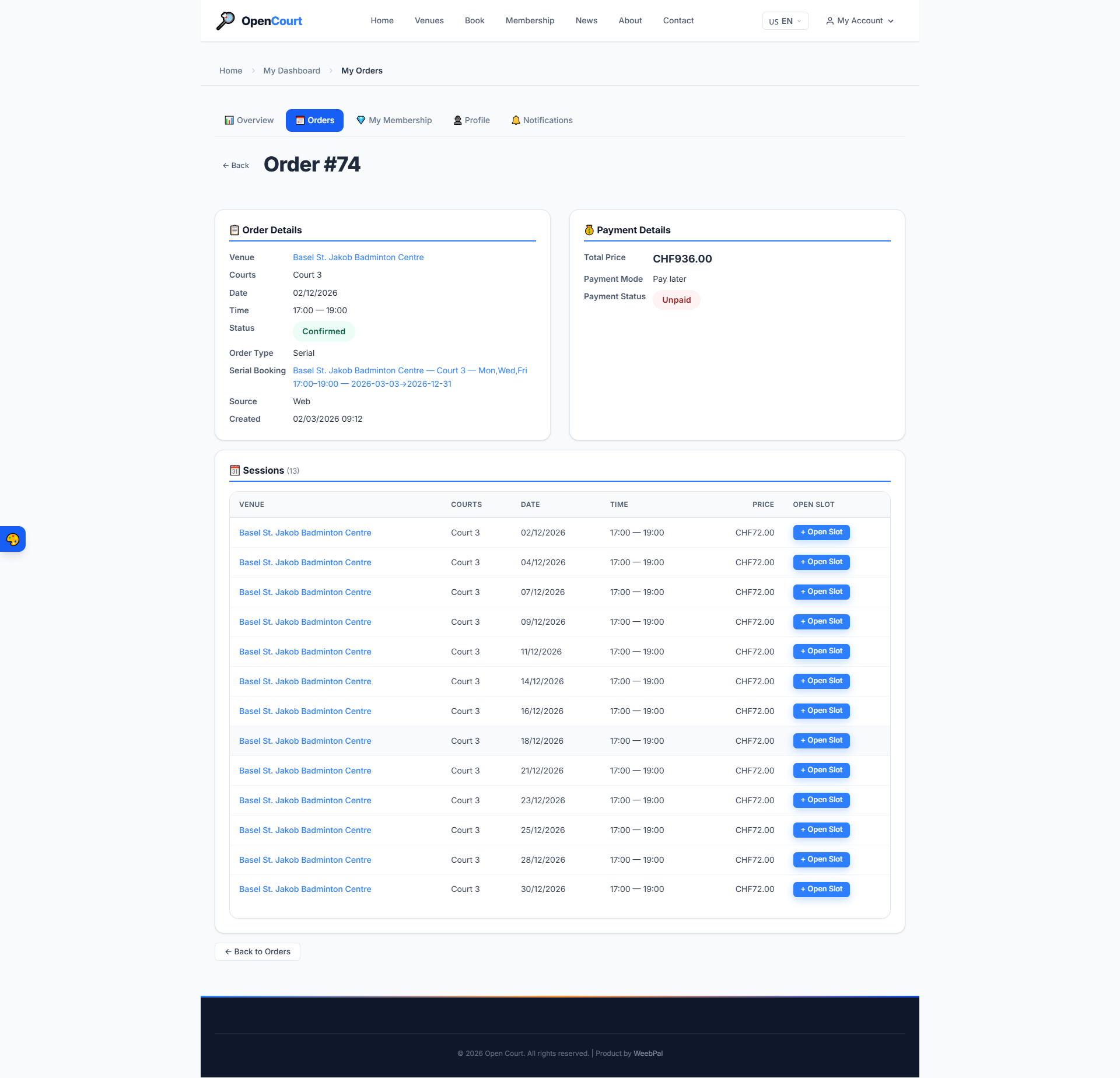Open the Membership navigation item
The height and width of the screenshot is (1078, 1120).
click(530, 20)
